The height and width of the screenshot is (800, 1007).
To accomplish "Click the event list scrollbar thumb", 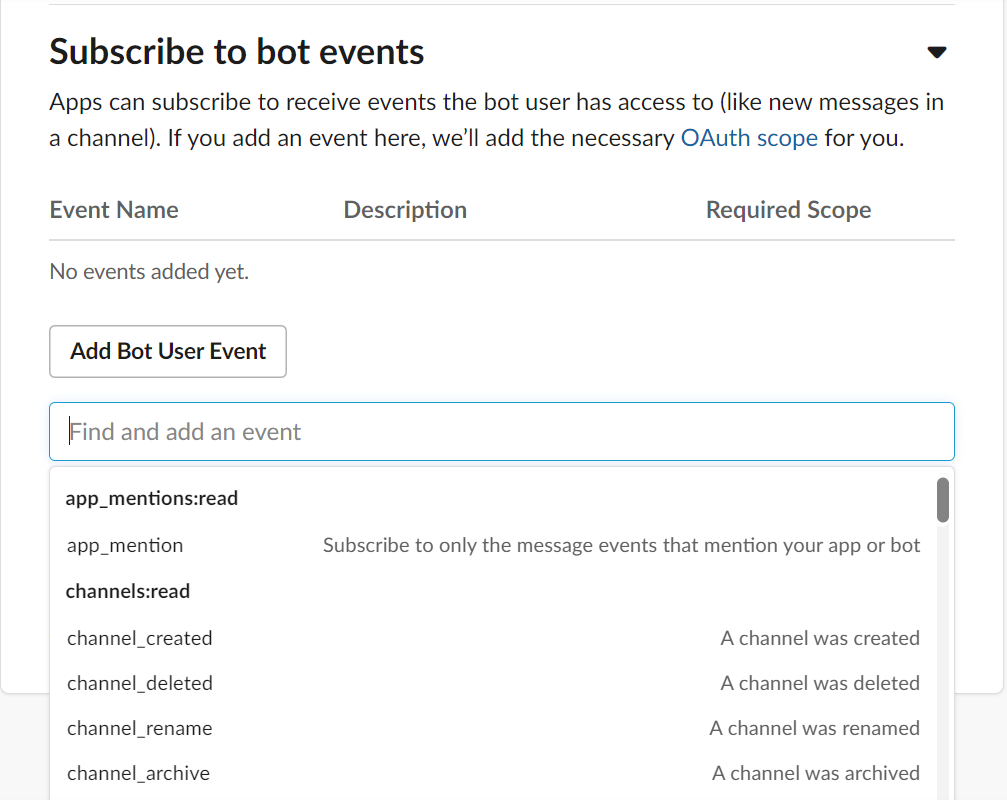I will click(x=942, y=500).
